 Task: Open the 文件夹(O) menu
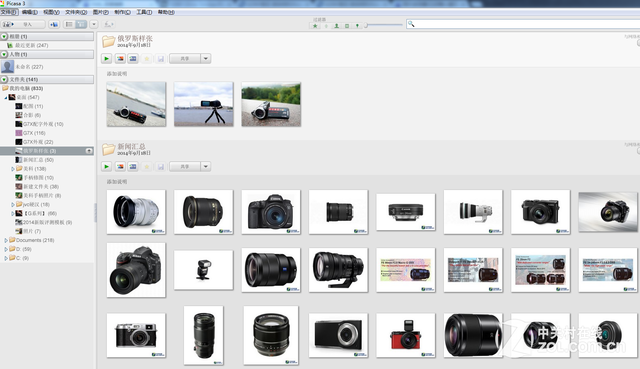pyautogui.click(x=76, y=12)
